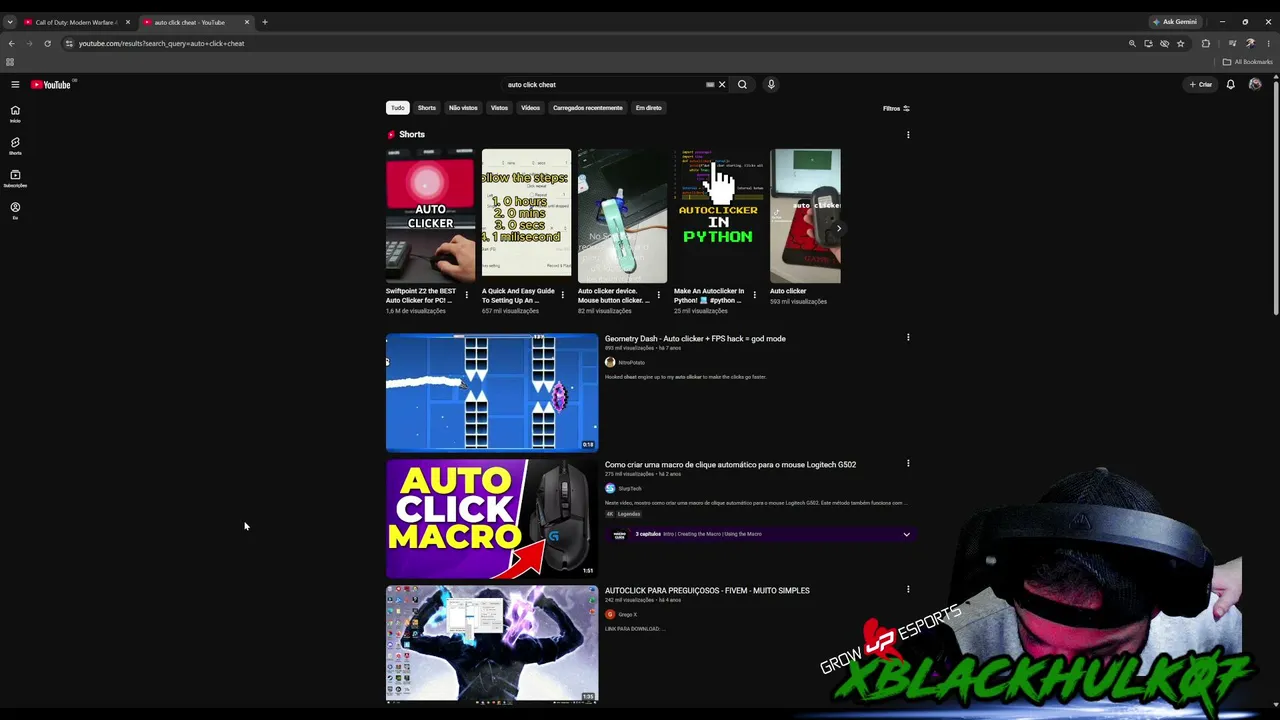Open options for Autoclicker In Python short

(754, 295)
